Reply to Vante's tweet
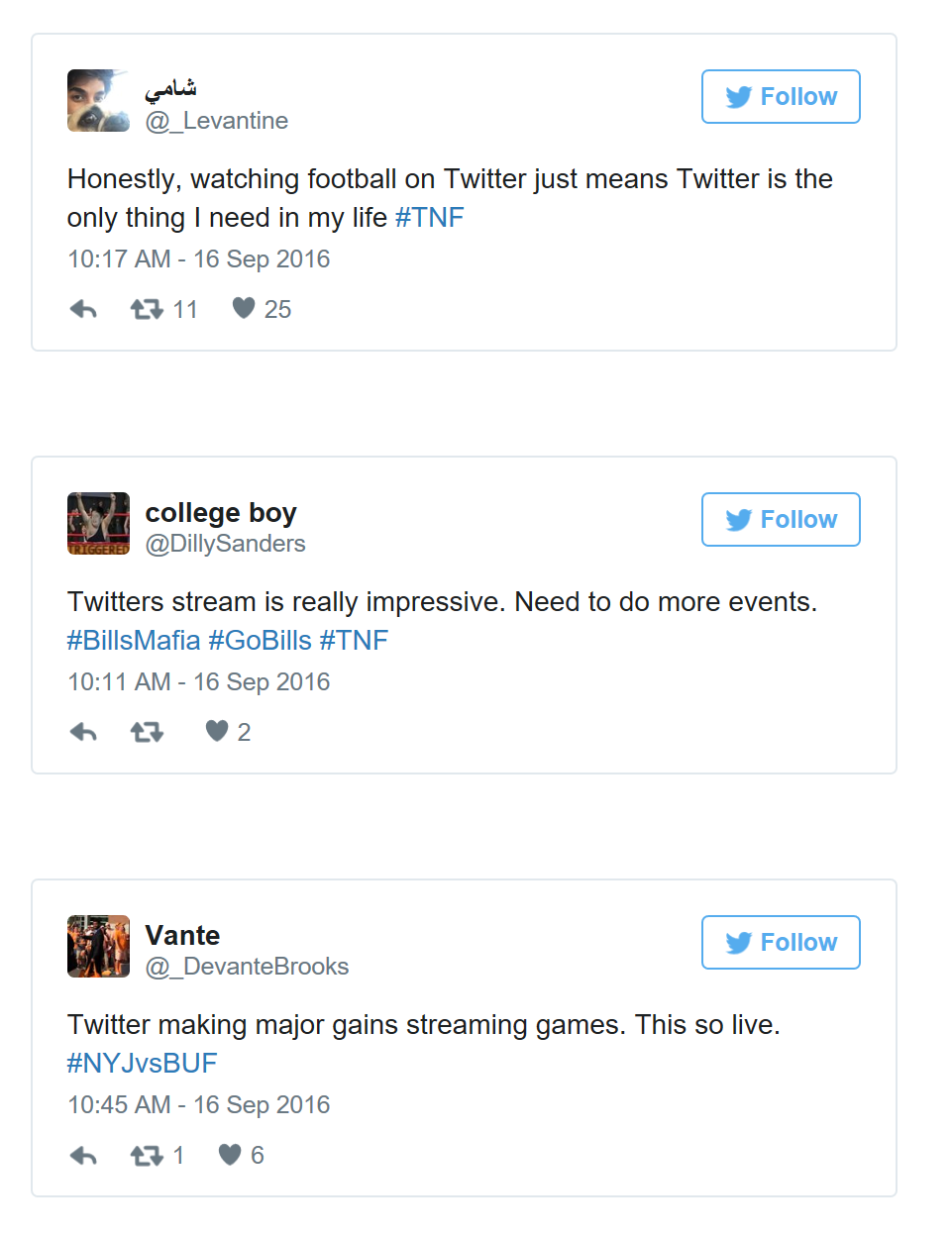Viewport: 952px width, 1238px height. click(84, 1156)
